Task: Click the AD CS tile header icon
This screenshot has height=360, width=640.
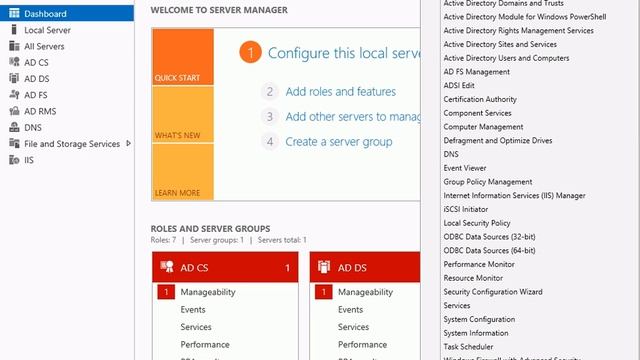Action: 167,267
